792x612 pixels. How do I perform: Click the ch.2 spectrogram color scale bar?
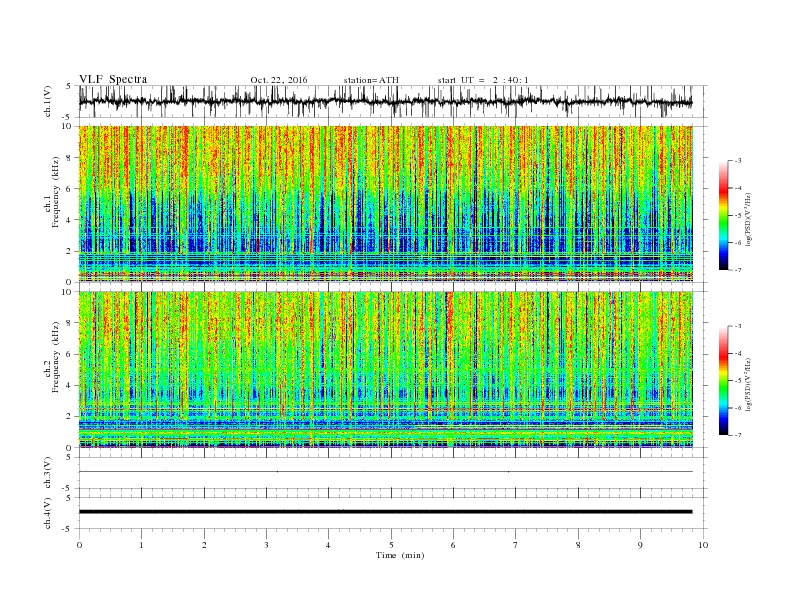723,380
